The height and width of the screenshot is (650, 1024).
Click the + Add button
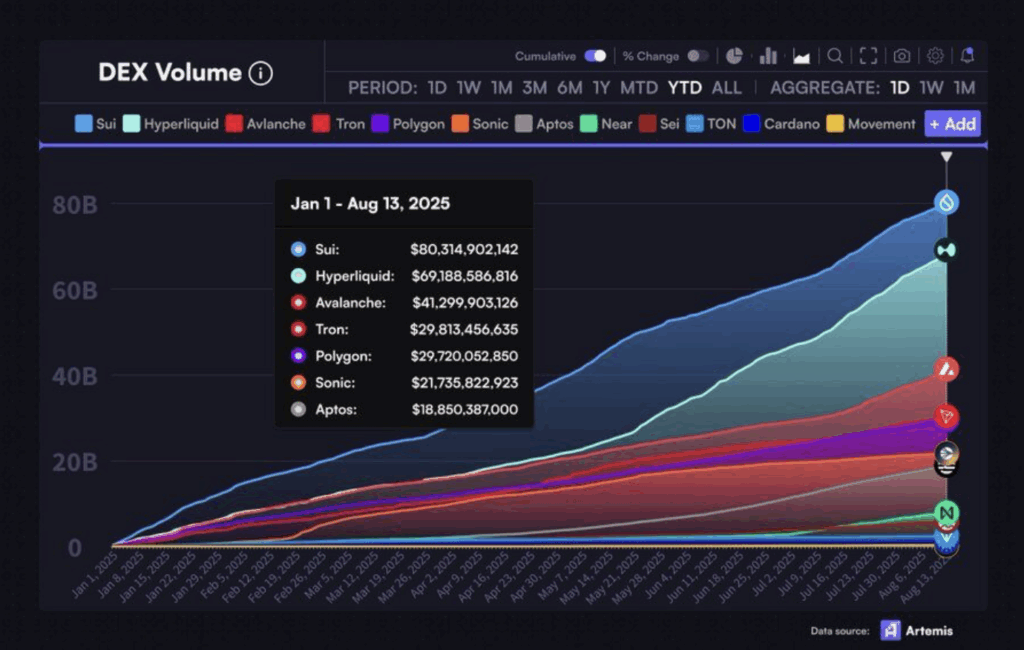[952, 124]
